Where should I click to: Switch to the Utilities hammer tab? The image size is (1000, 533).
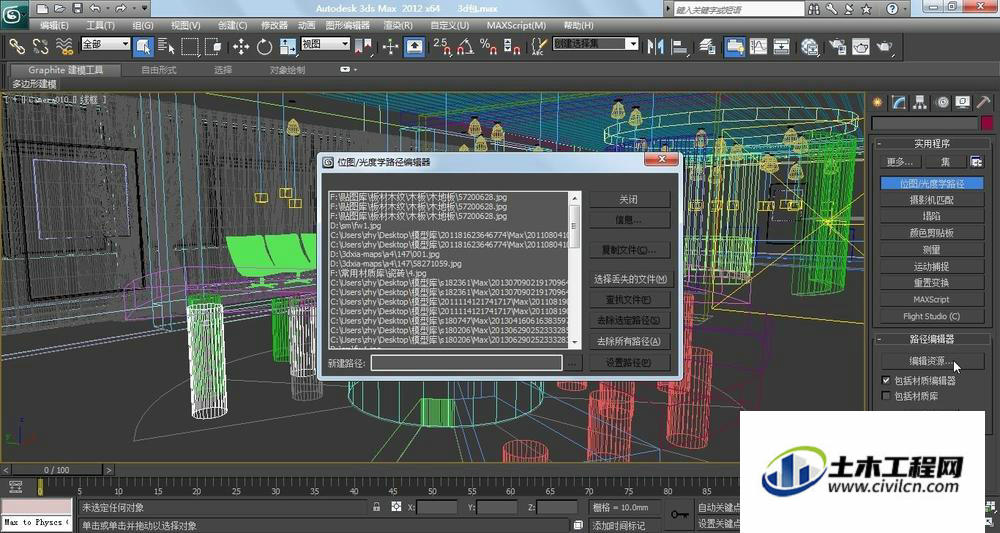983,102
